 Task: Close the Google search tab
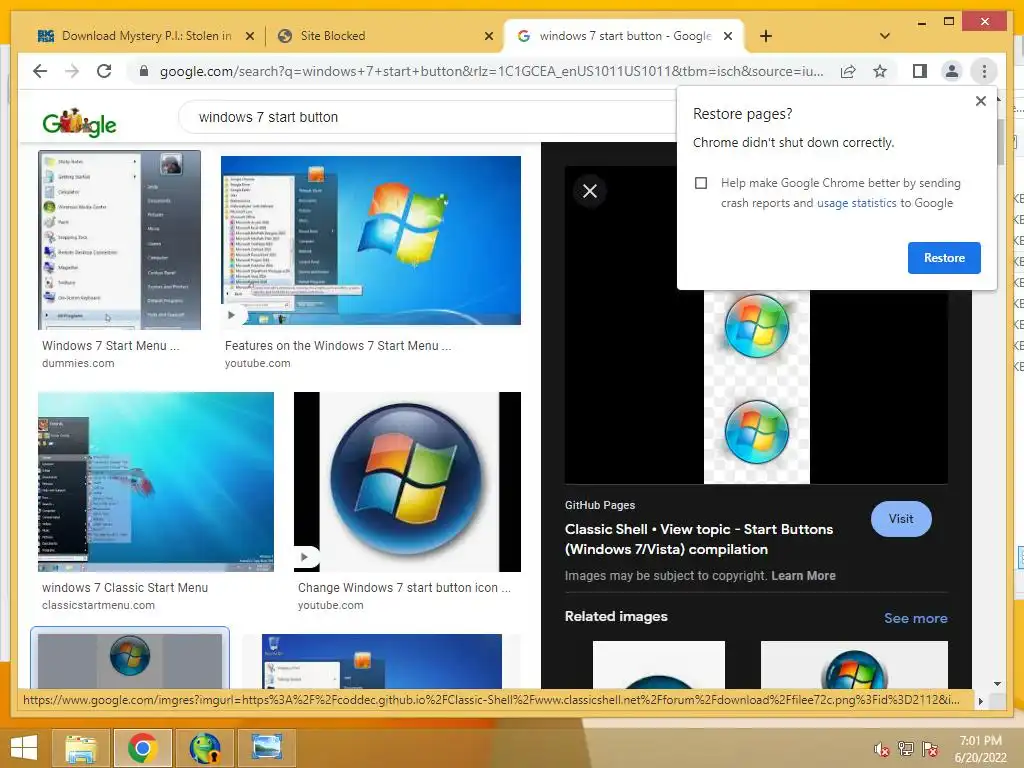728,37
